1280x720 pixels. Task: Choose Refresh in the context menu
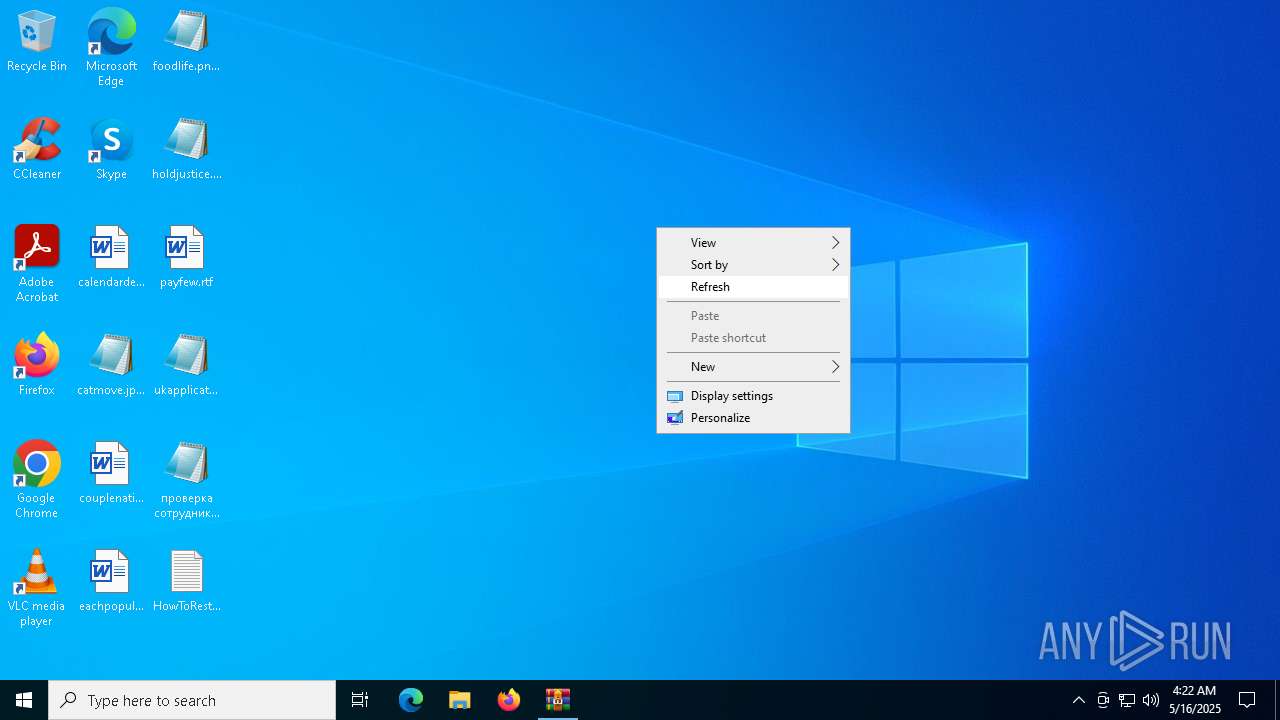753,287
